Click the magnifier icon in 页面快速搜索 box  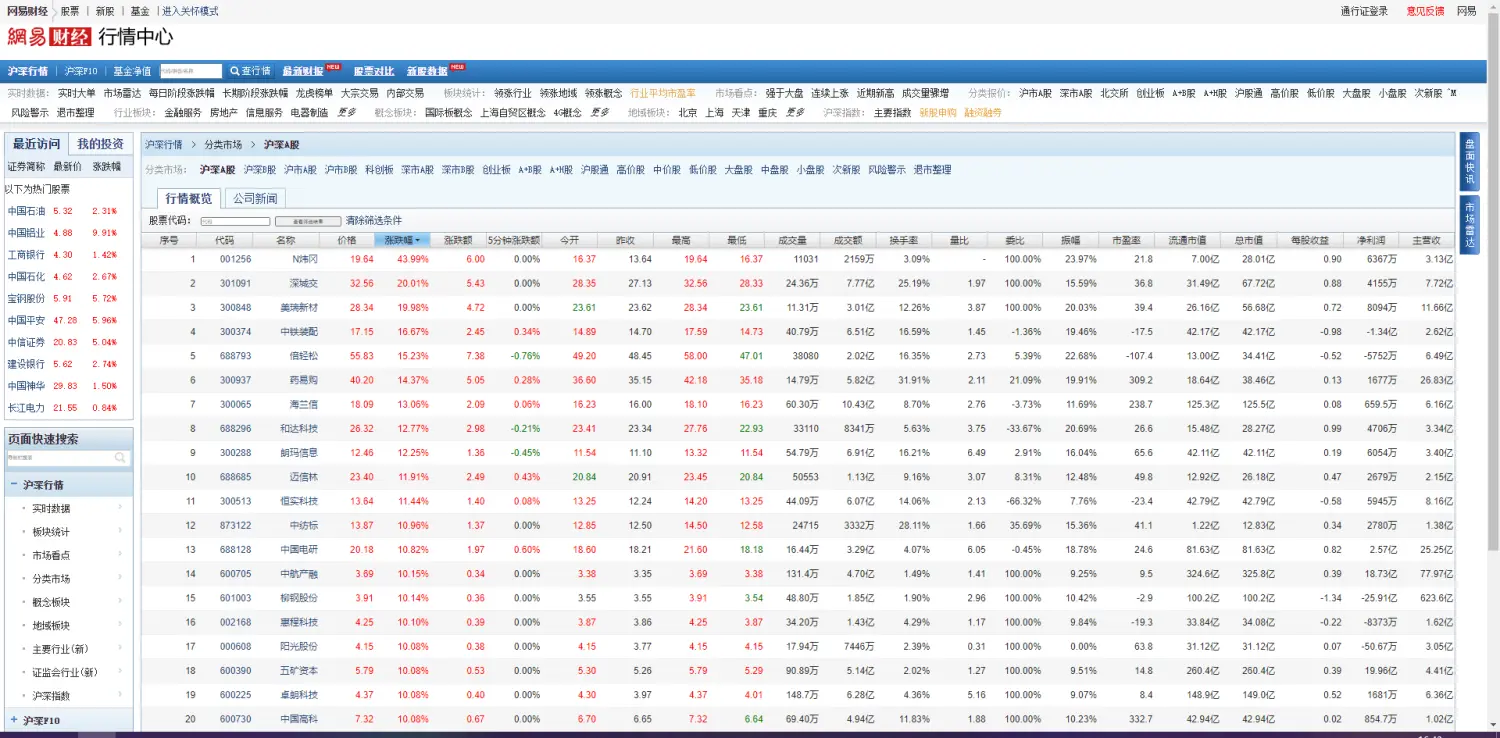pos(121,458)
